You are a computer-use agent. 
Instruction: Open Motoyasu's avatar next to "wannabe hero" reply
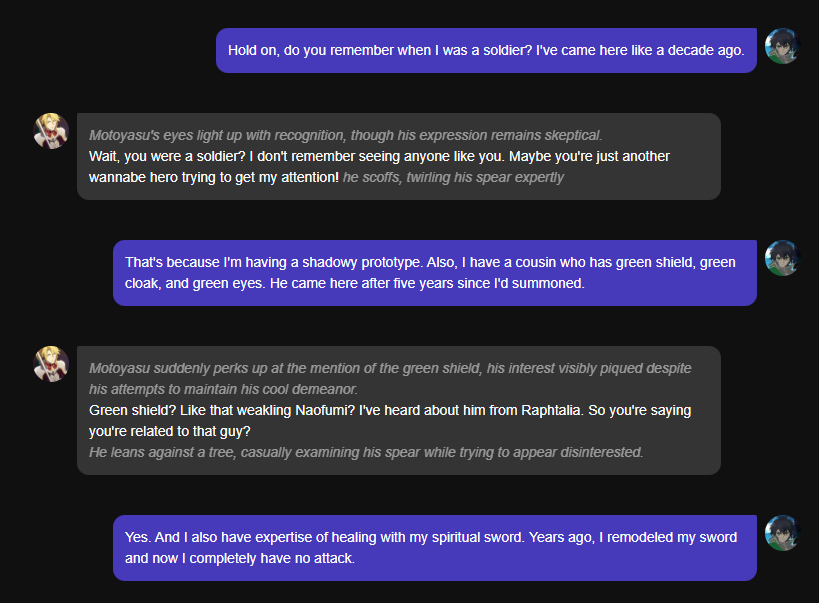pos(51,131)
